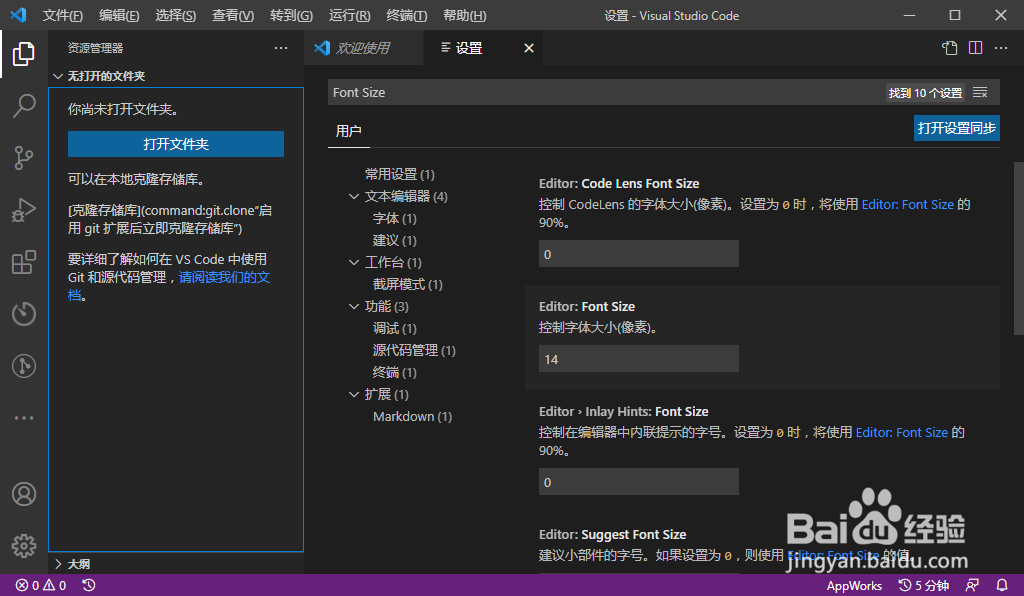
Task: Open the Manage gear icon
Action: [24, 546]
